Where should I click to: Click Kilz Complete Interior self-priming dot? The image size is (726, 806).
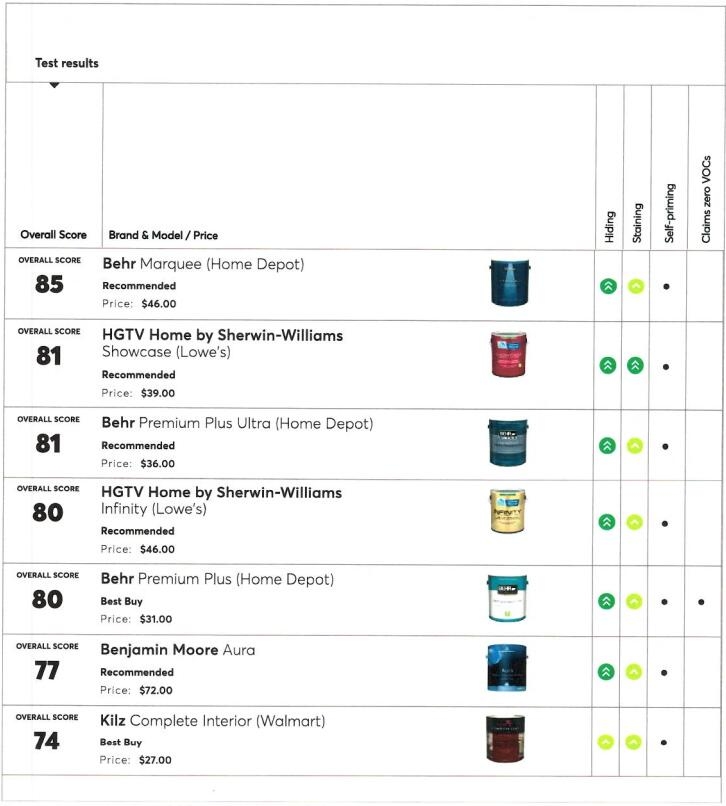665,743
